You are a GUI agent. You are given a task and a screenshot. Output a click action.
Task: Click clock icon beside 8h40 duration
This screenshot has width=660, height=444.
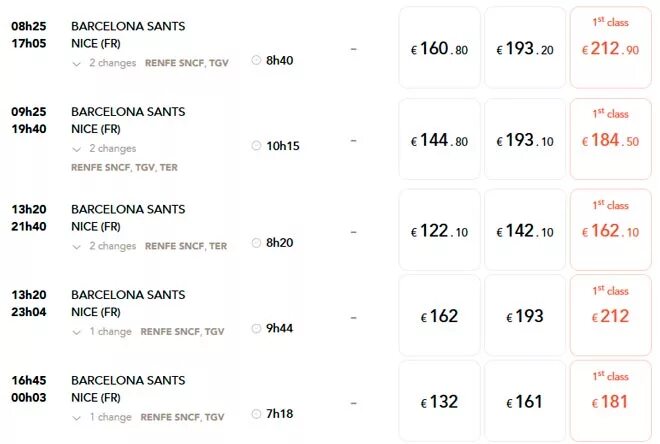pyautogui.click(x=256, y=60)
